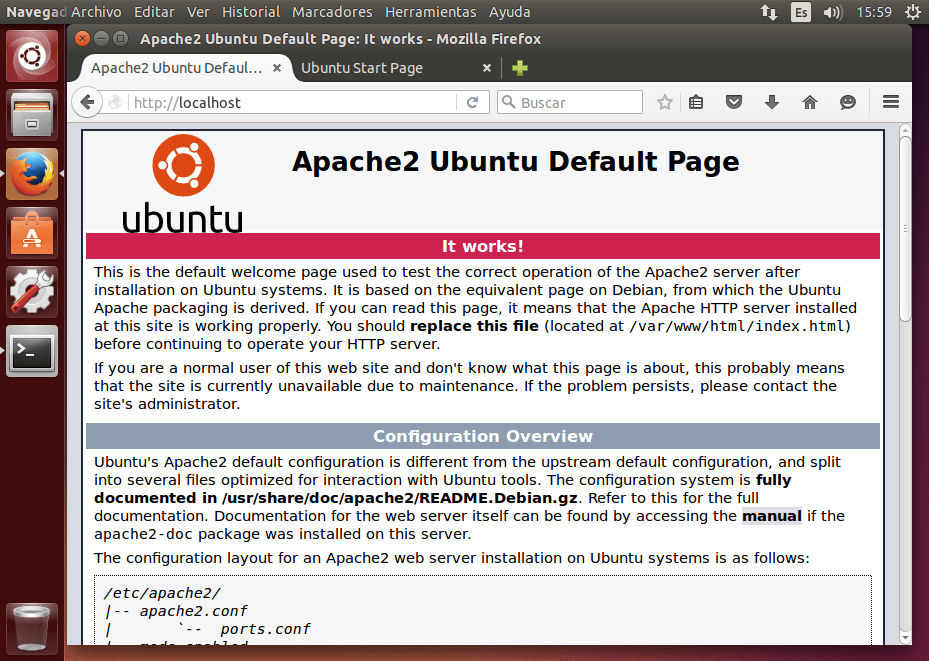Click the Ubuntu logo image on page
This screenshot has height=661, width=929.
coord(182,184)
